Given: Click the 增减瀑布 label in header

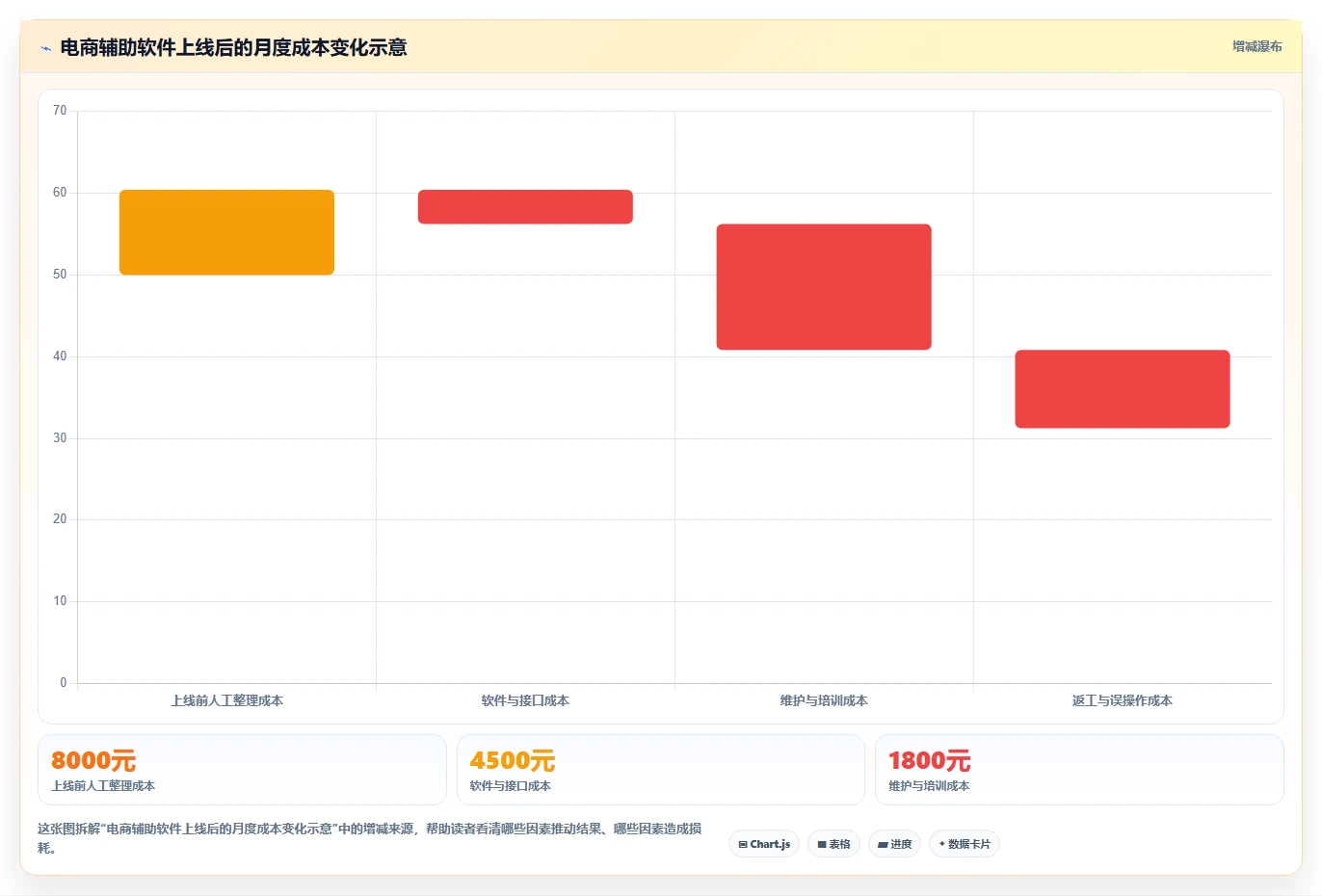Looking at the screenshot, I should click(1257, 46).
